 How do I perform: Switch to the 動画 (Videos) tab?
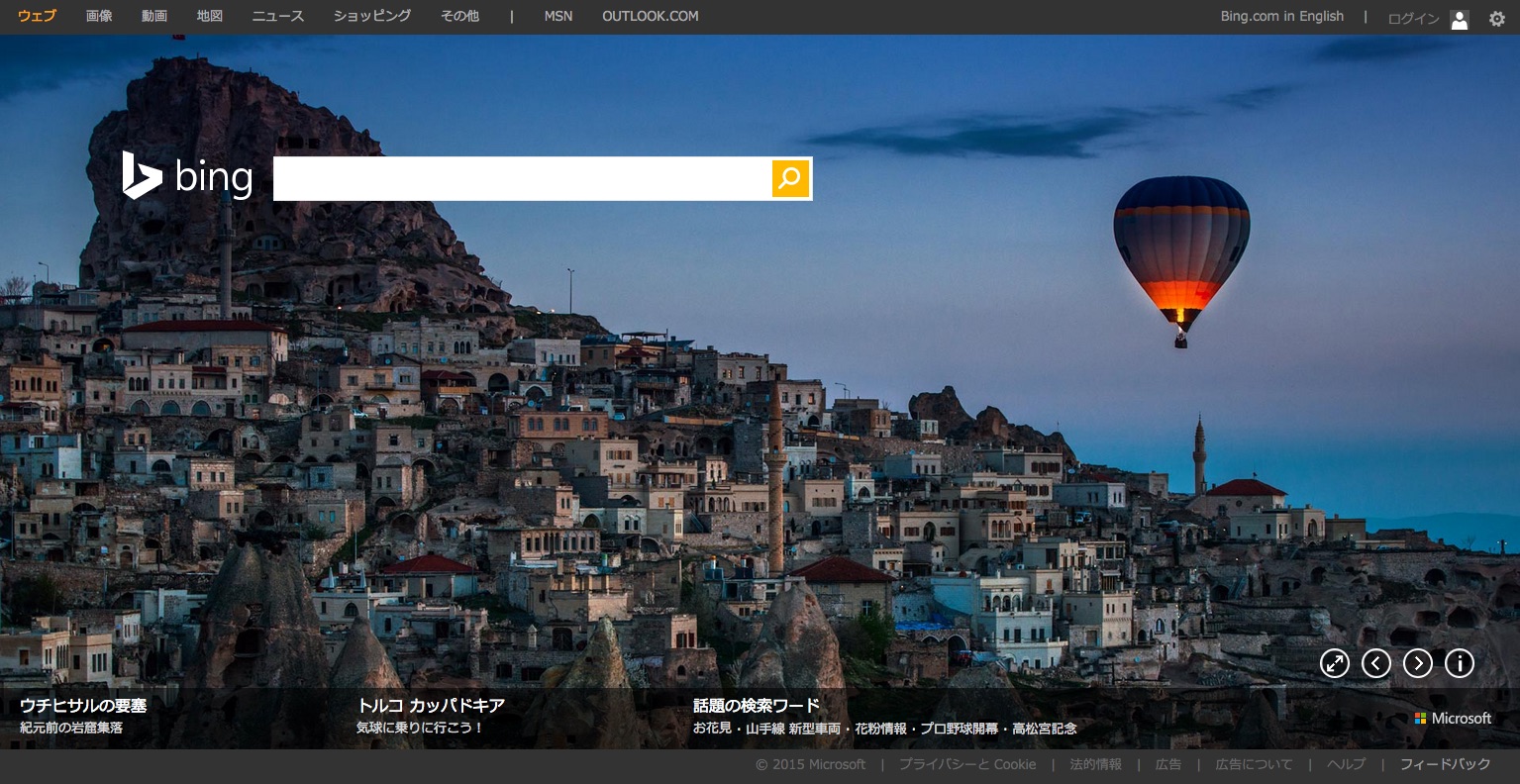pyautogui.click(x=154, y=16)
